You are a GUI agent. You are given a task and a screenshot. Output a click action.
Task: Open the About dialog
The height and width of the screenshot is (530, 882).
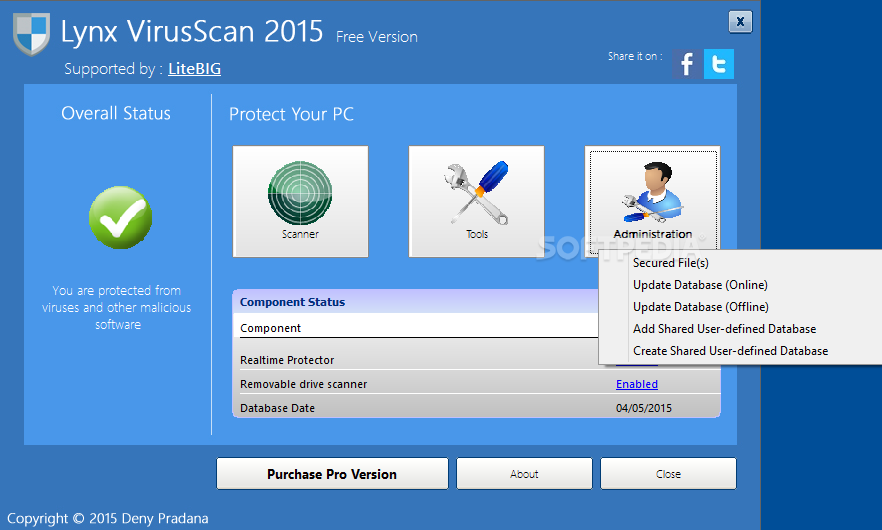(524, 474)
